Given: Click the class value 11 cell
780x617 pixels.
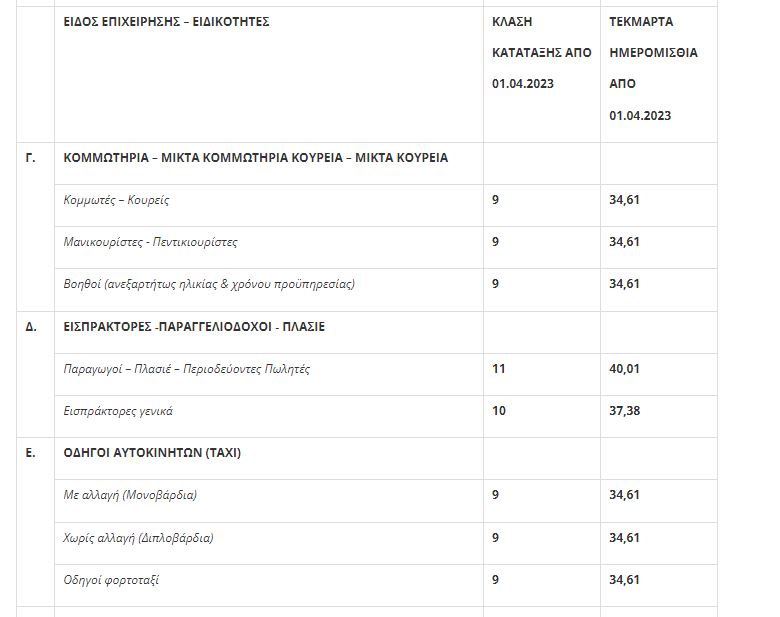Looking at the screenshot, I should (499, 369).
